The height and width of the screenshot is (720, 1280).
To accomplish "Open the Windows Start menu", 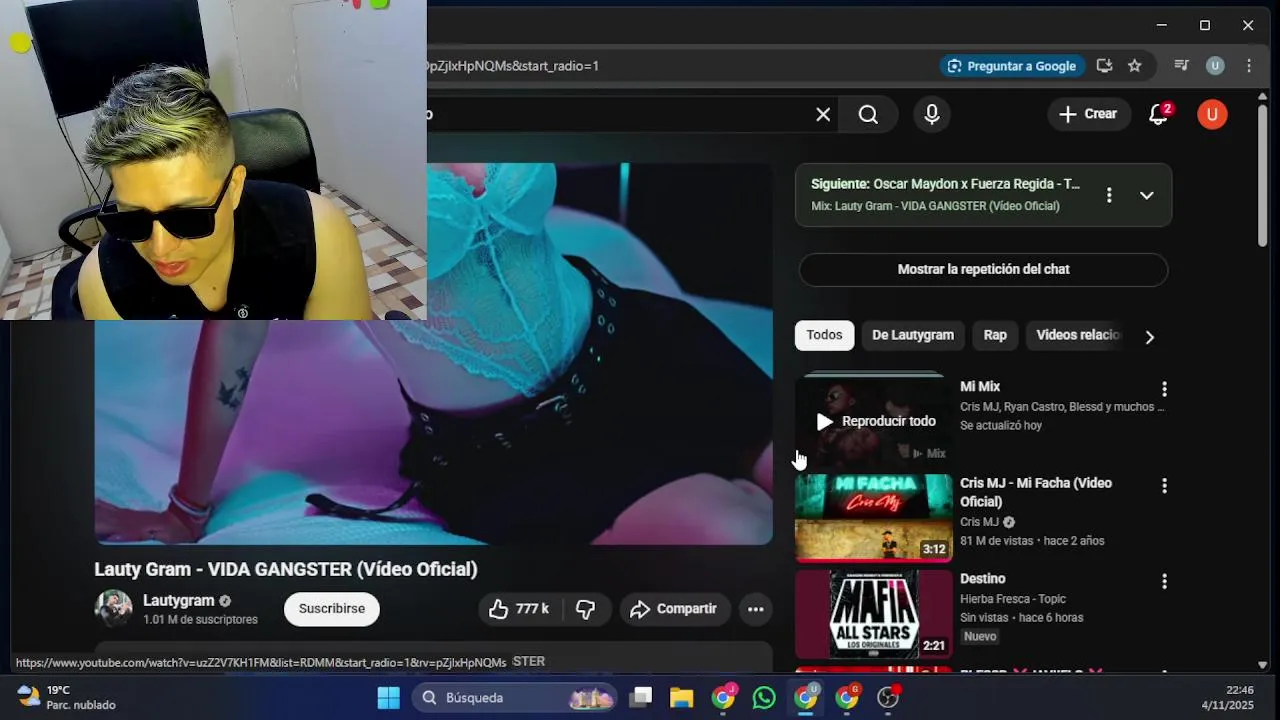I will click(388, 698).
